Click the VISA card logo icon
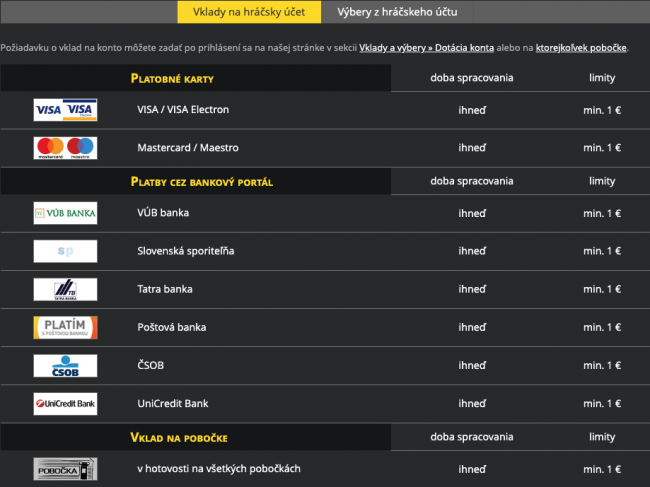 65,110
